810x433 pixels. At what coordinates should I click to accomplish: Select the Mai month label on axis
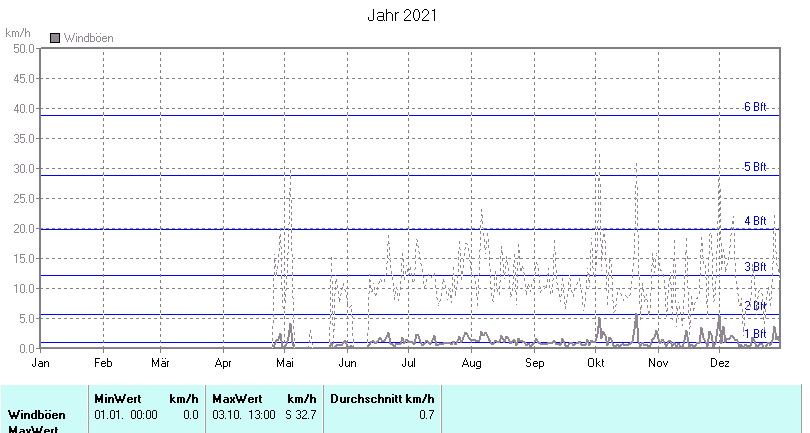286,362
